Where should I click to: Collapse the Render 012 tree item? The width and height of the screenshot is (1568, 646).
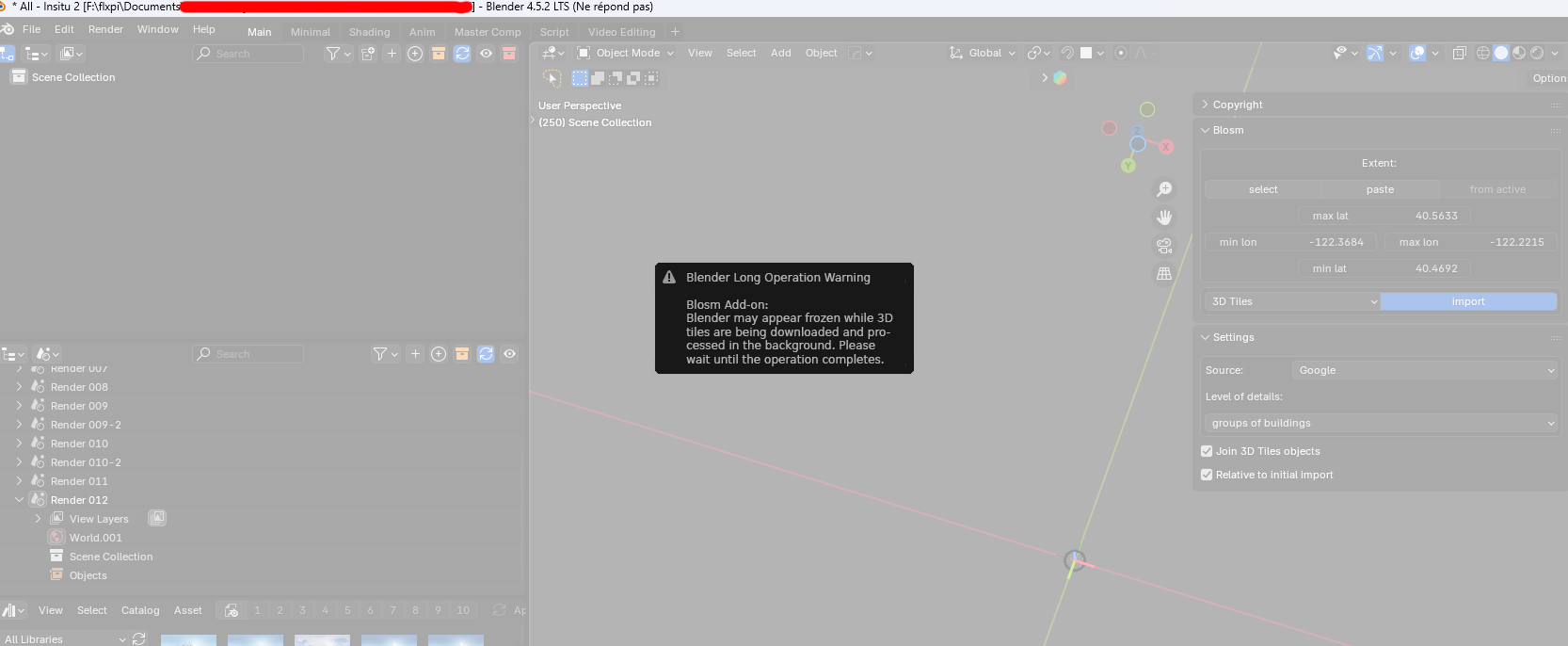click(19, 500)
